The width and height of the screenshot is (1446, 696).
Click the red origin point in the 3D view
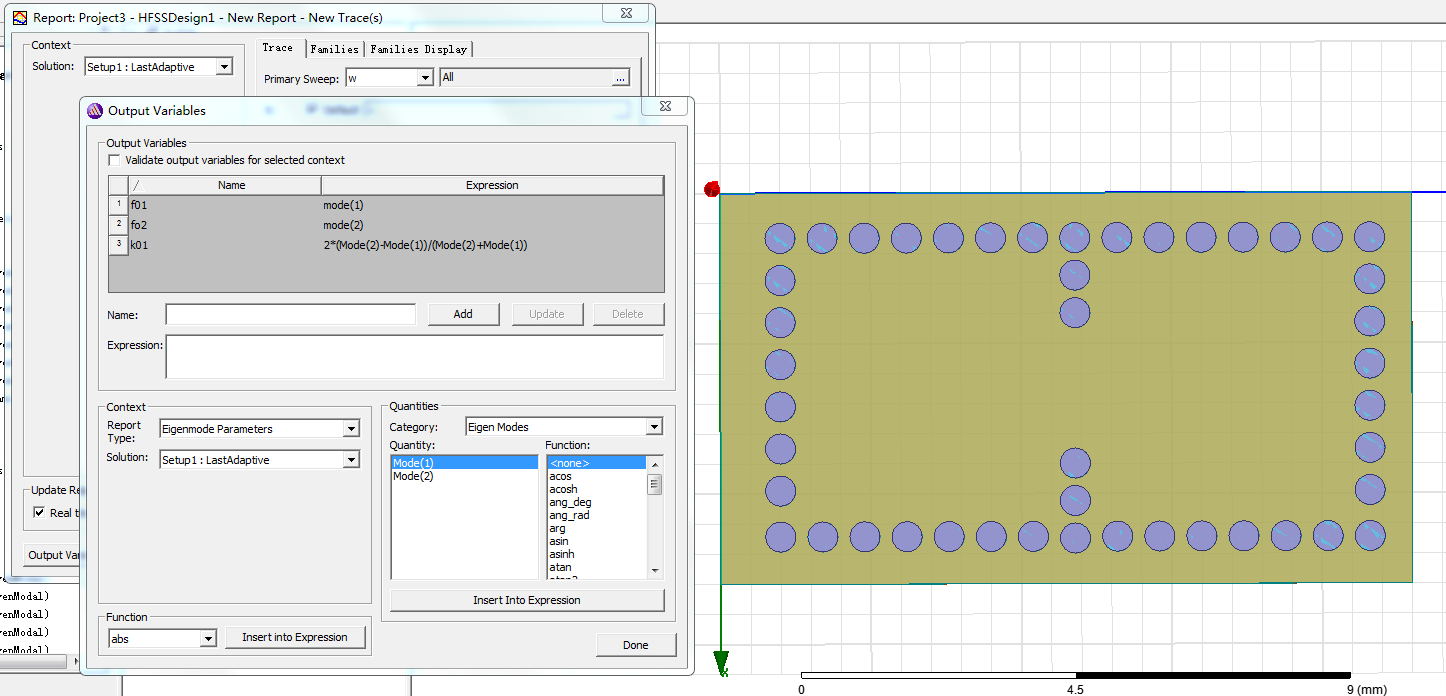(x=712, y=190)
